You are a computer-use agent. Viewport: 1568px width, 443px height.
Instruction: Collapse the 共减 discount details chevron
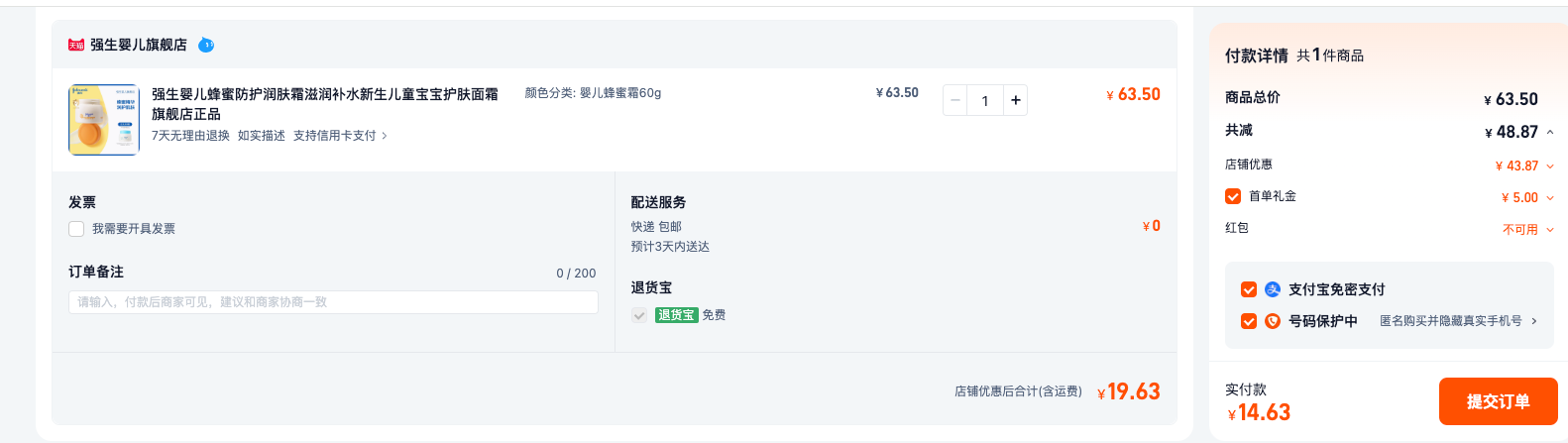pos(1550,132)
